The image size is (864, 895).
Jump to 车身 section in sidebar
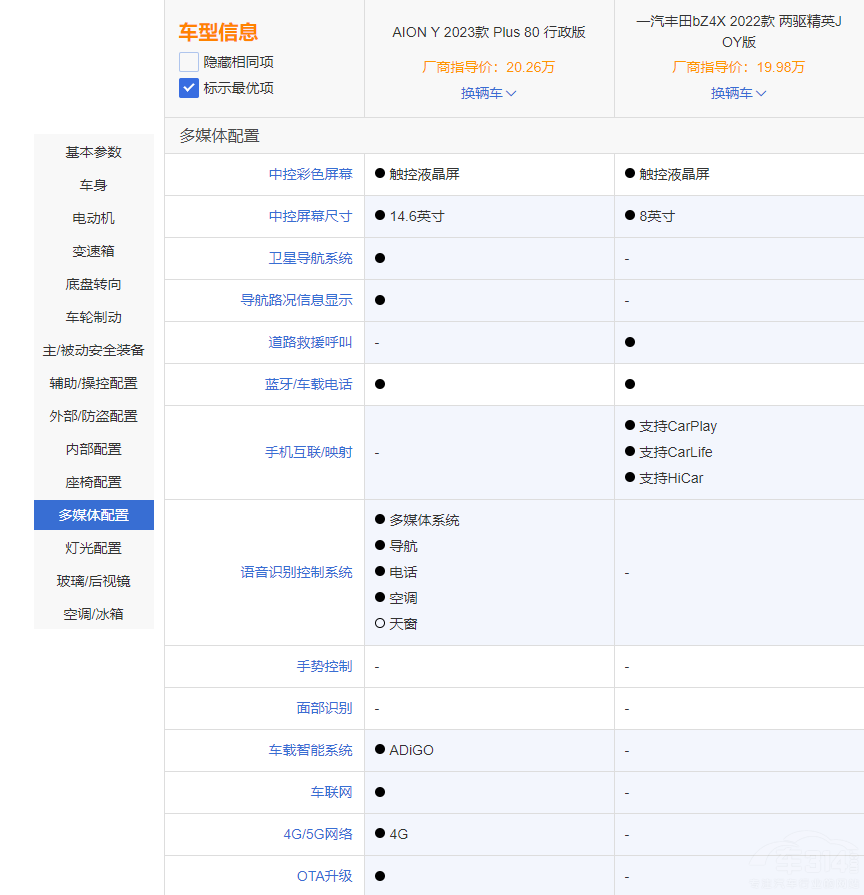pos(94,185)
